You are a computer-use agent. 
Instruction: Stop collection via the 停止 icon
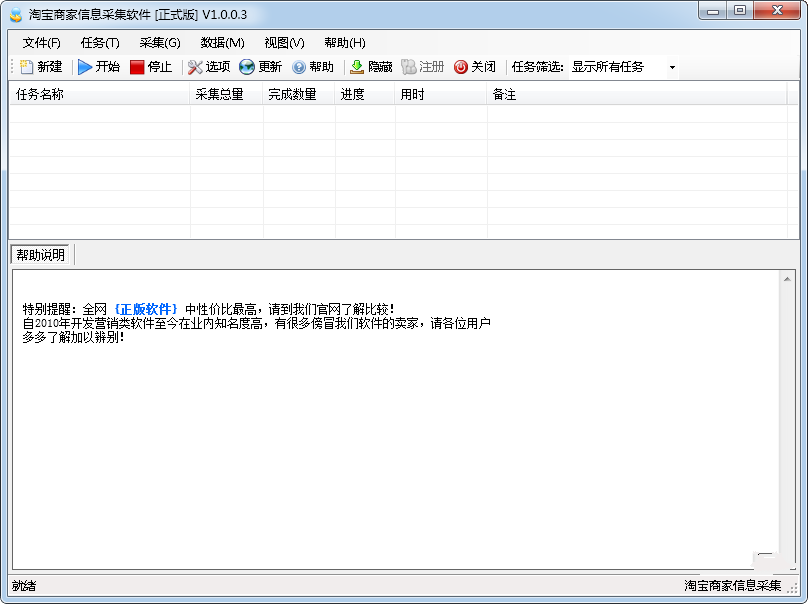[152, 67]
